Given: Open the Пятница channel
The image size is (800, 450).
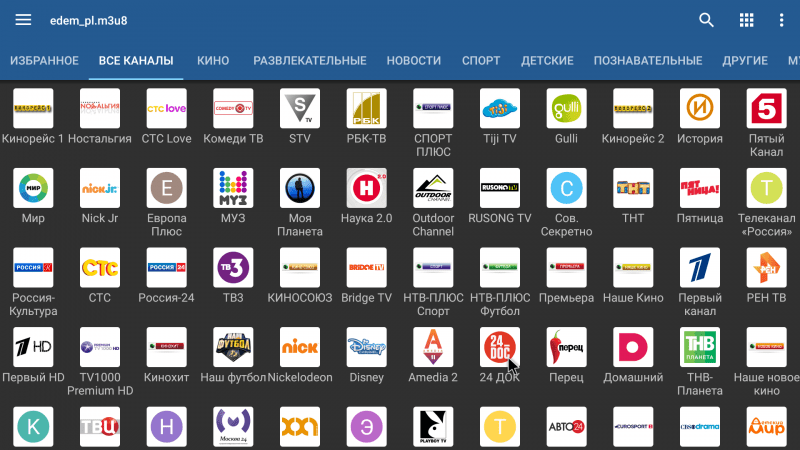Looking at the screenshot, I should coord(700,188).
